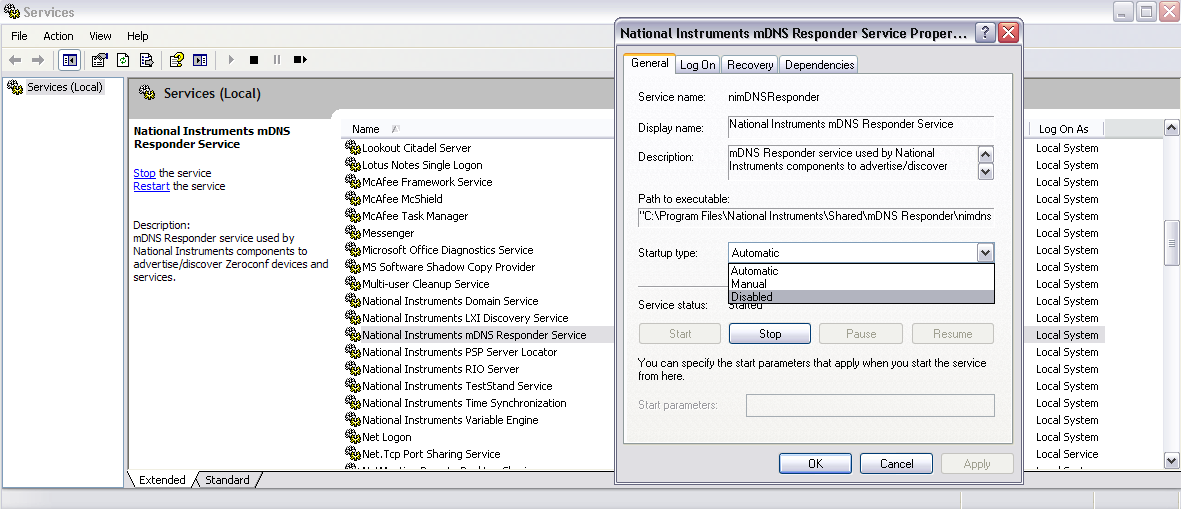The height and width of the screenshot is (509, 1181).
Task: Click the Pause Service toolbar icon
Action: pos(276,59)
